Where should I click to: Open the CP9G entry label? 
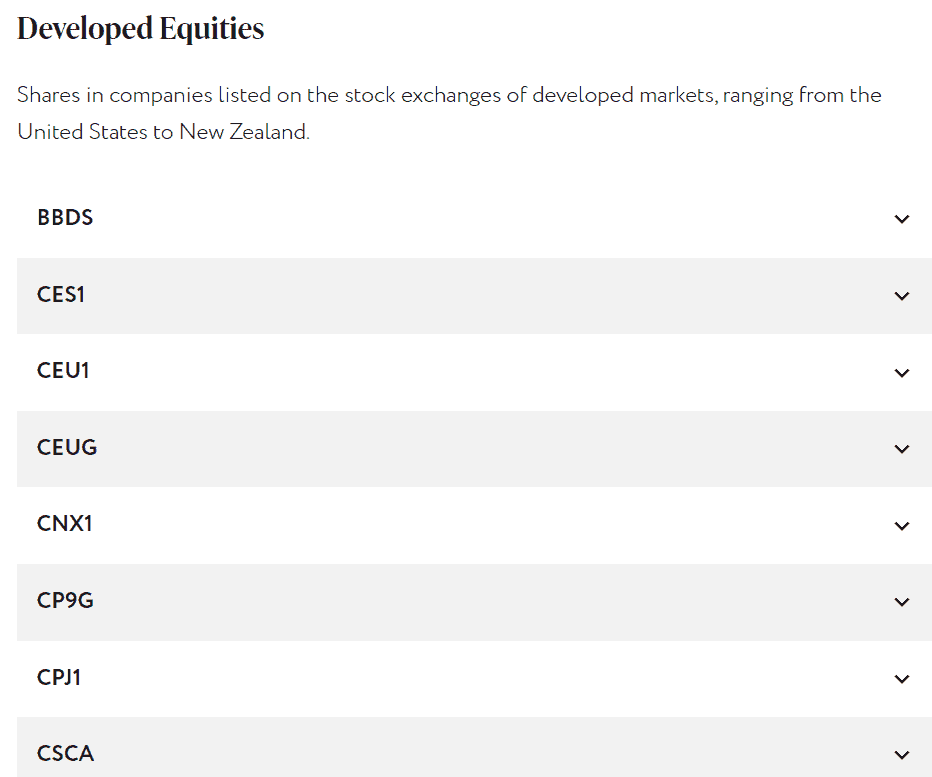(65, 601)
